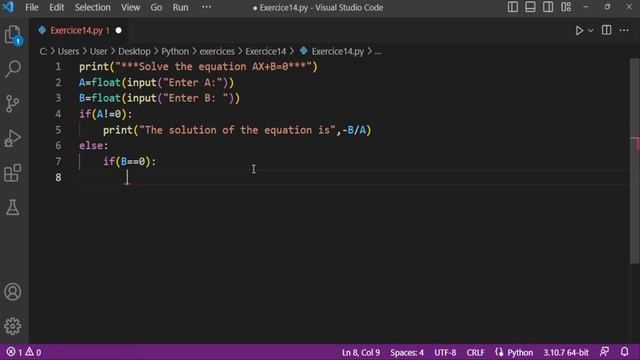Click the feedback icon in status bar
This screenshot has height=360, width=640.
click(x=604, y=352)
